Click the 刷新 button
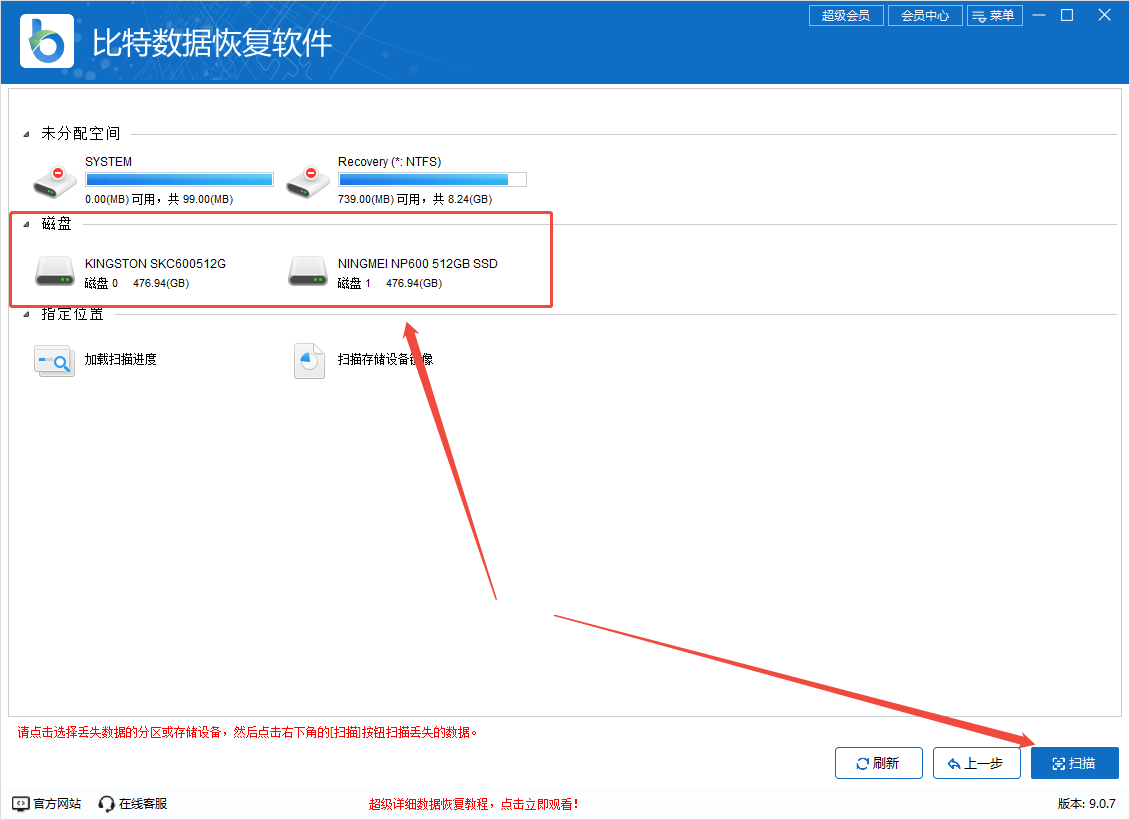Screen dimensions: 1130x820 click(x=878, y=763)
